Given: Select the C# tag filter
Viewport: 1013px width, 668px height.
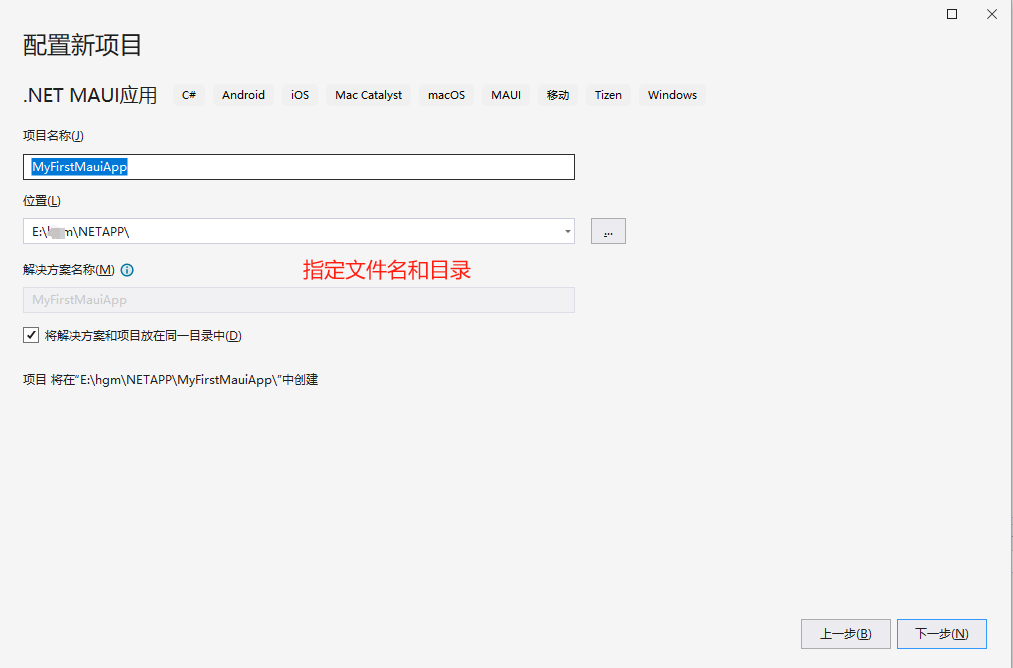Looking at the screenshot, I should coord(188,95).
